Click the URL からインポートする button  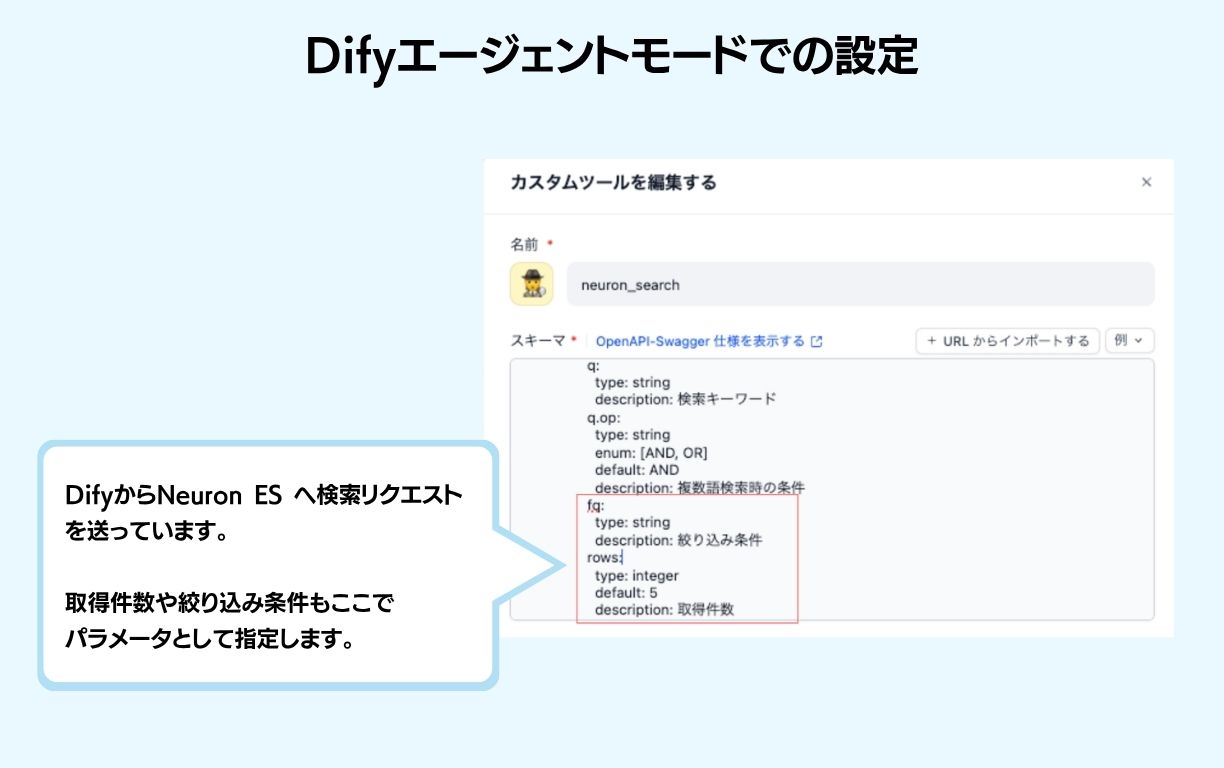1008,341
